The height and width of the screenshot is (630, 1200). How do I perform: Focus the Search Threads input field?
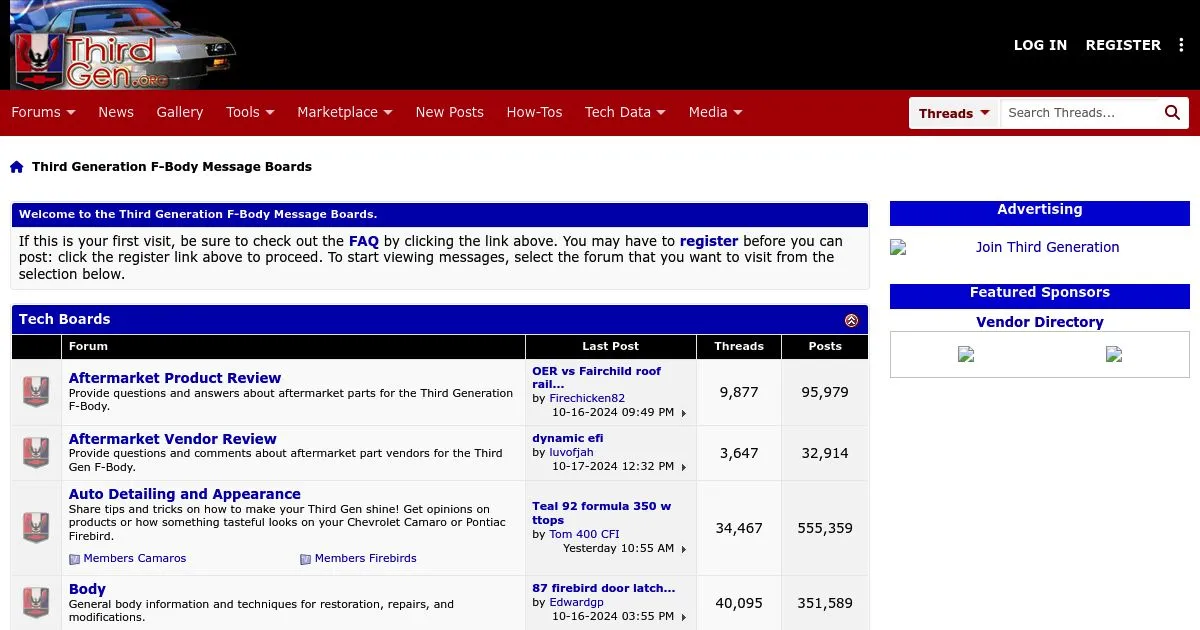[1081, 113]
